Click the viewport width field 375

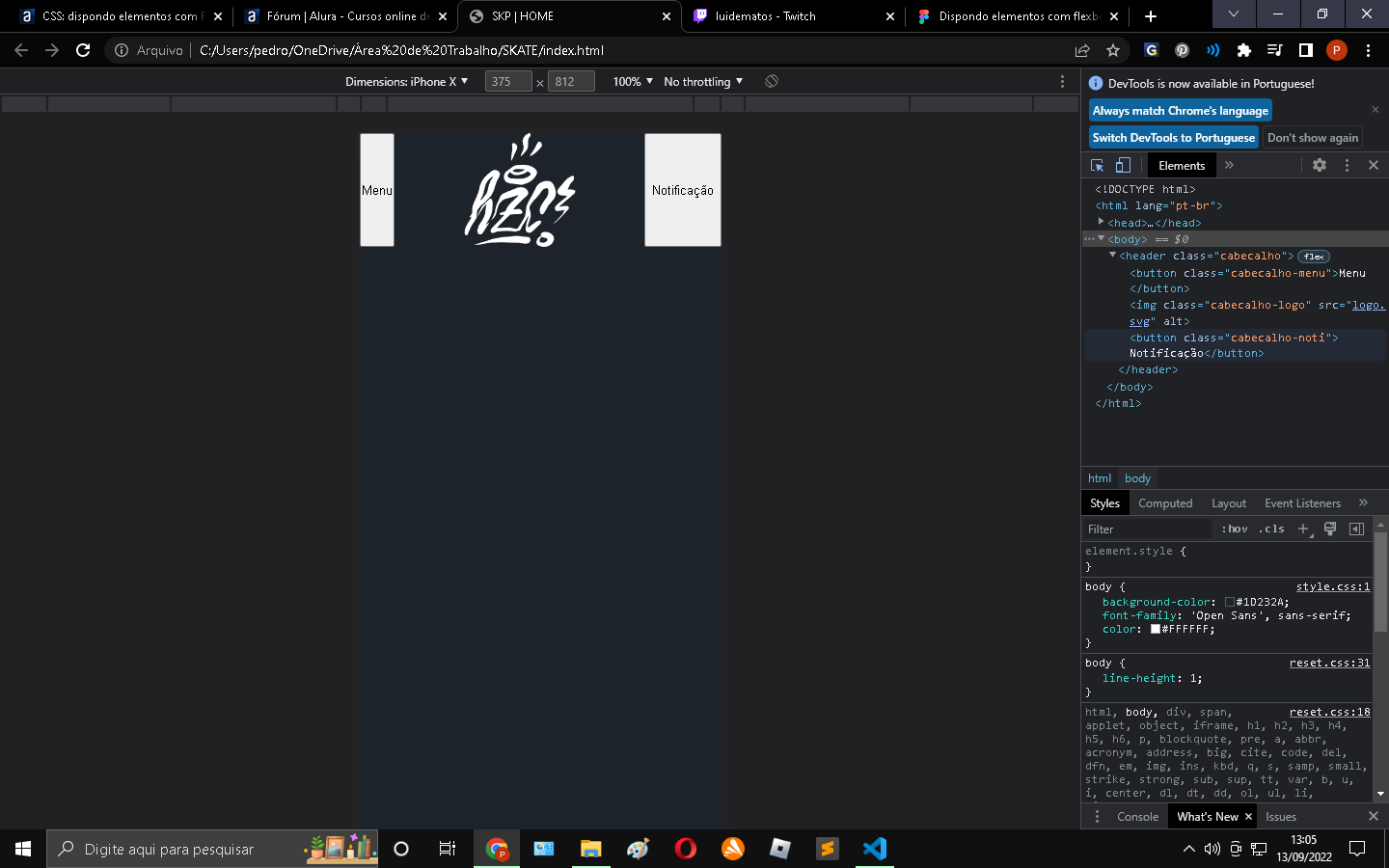click(508, 81)
